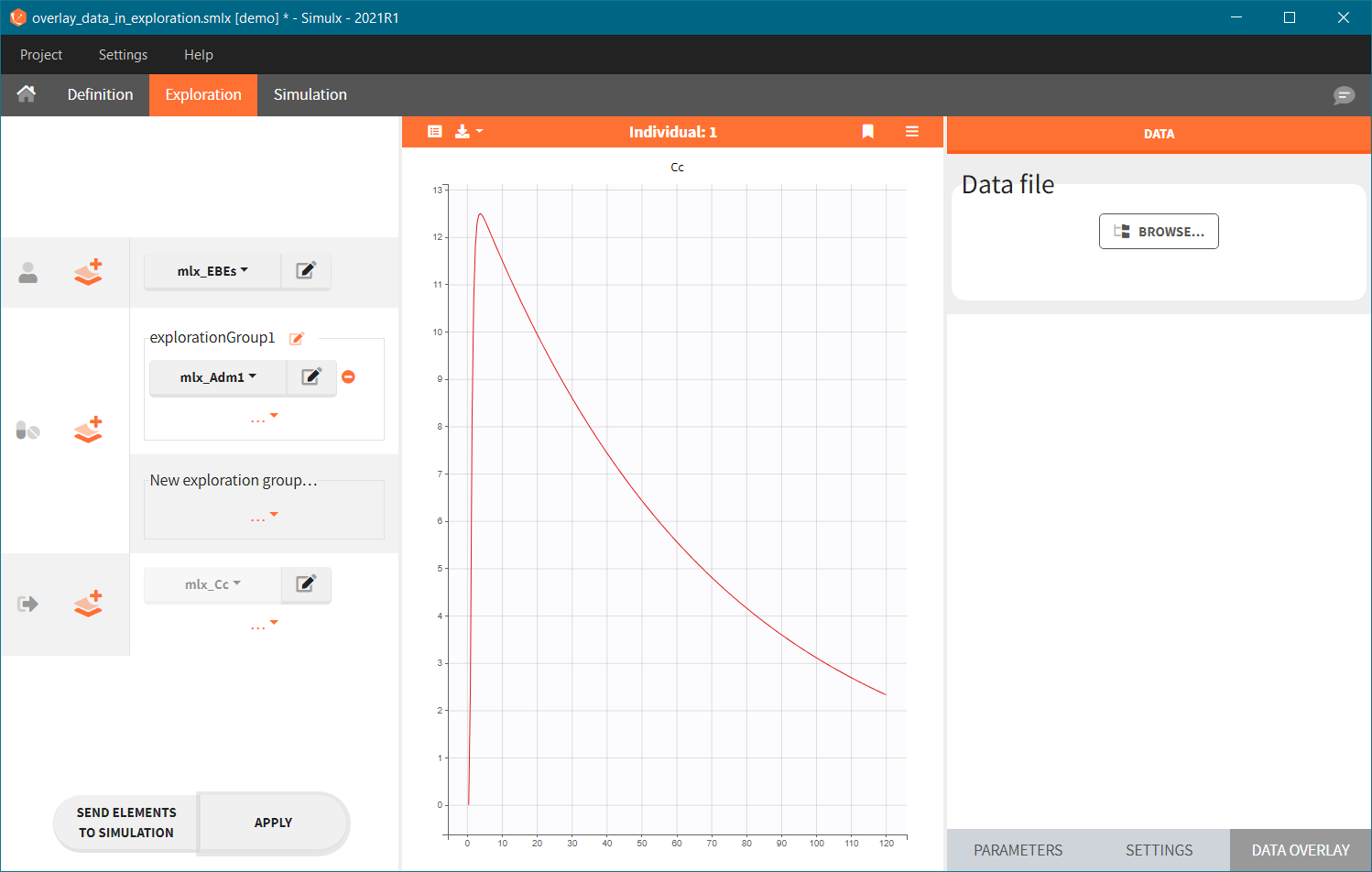Viewport: 1372px width, 872px height.
Task: Add new output element icon
Action: [x=88, y=604]
